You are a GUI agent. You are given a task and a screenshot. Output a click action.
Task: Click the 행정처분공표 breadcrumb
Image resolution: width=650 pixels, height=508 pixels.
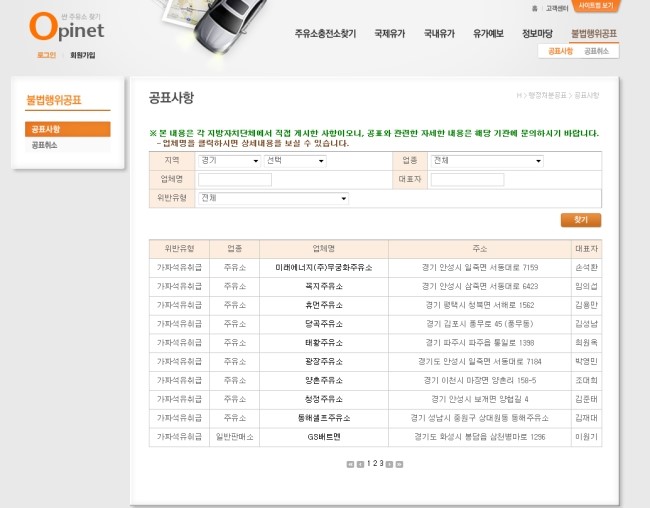(547, 95)
